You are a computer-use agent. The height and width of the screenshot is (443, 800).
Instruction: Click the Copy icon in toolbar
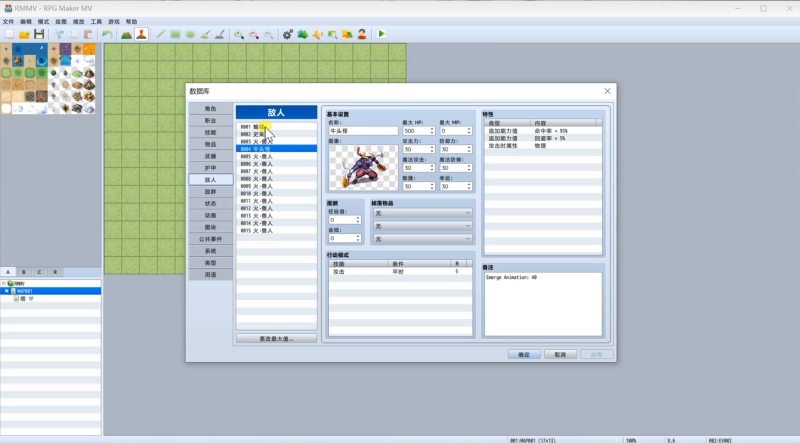point(74,34)
